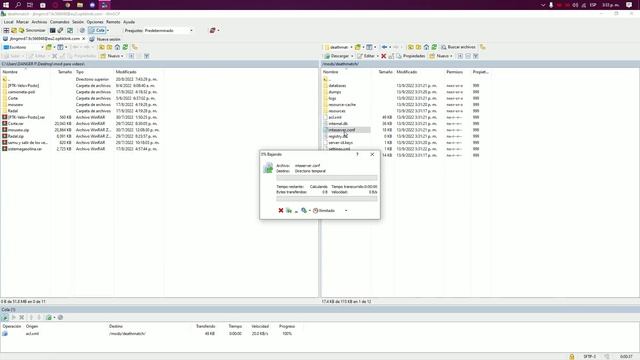Sort remote panel by Permisos column
Screen dimensions: 640x360
454,72
